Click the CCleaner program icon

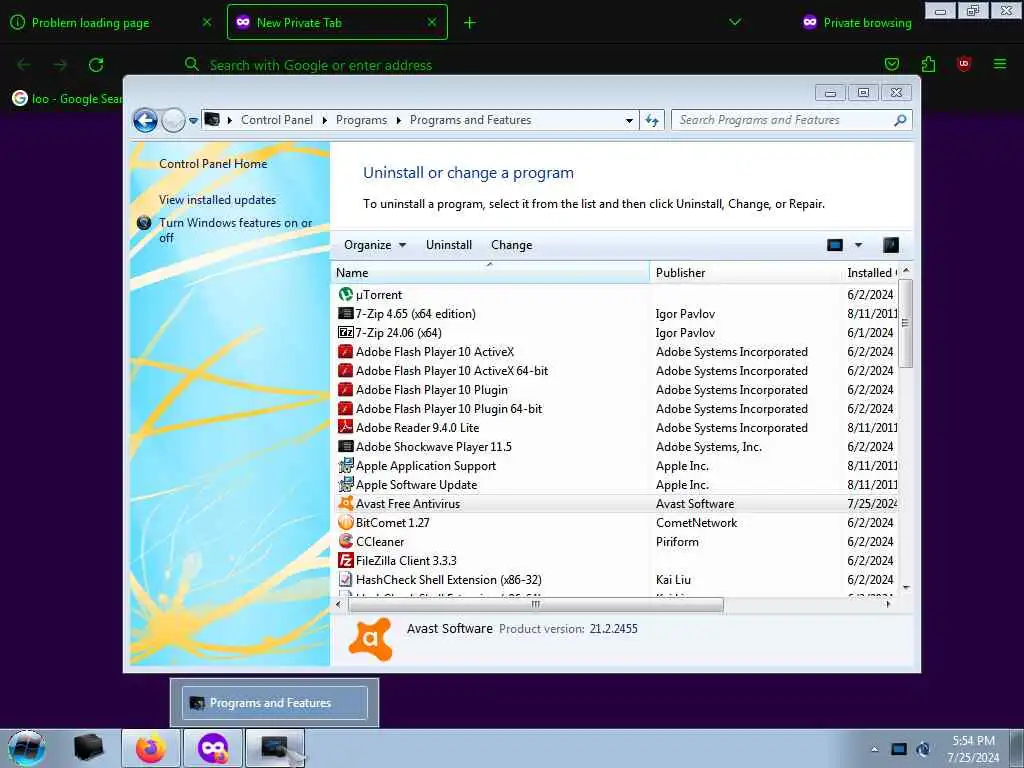click(x=345, y=541)
